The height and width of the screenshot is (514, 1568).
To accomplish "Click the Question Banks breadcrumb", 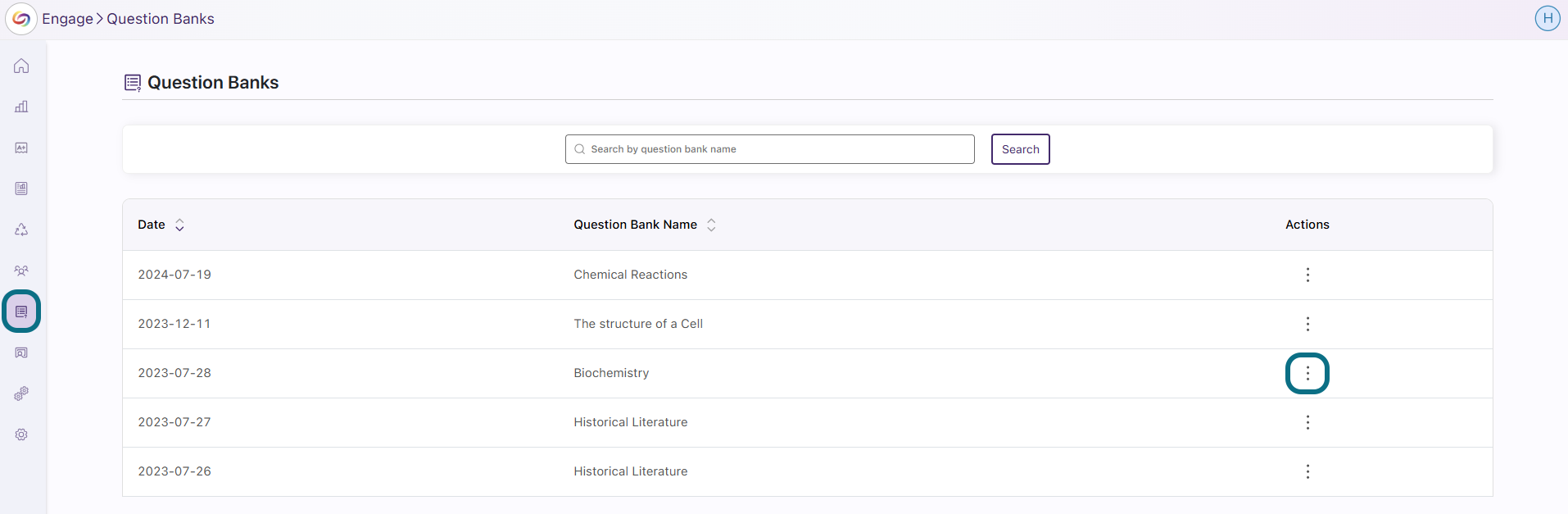I will [161, 19].
